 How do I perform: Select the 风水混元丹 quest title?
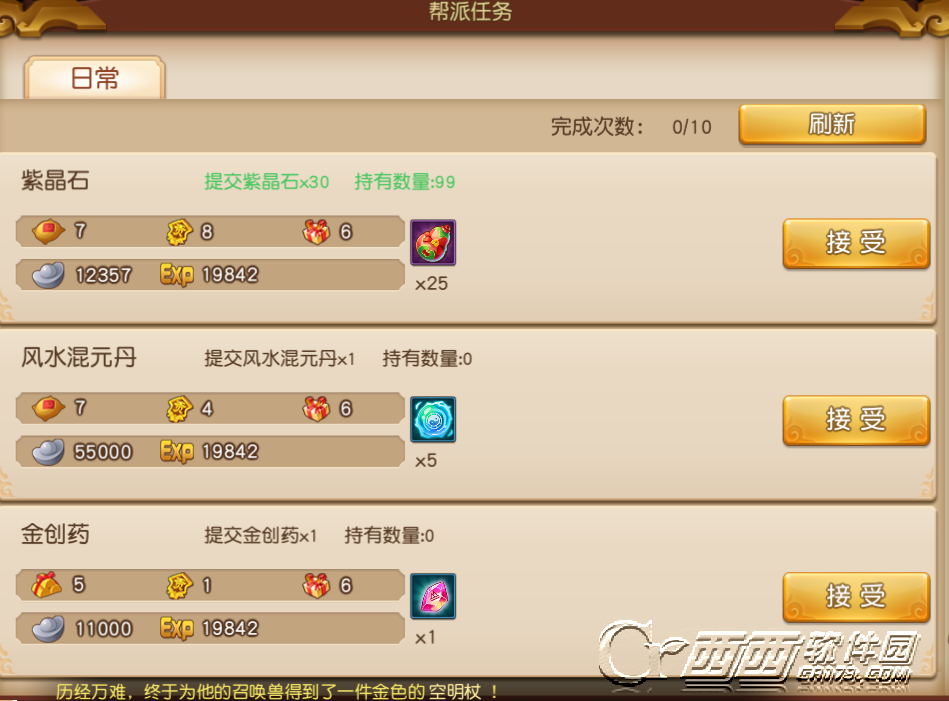pos(79,357)
